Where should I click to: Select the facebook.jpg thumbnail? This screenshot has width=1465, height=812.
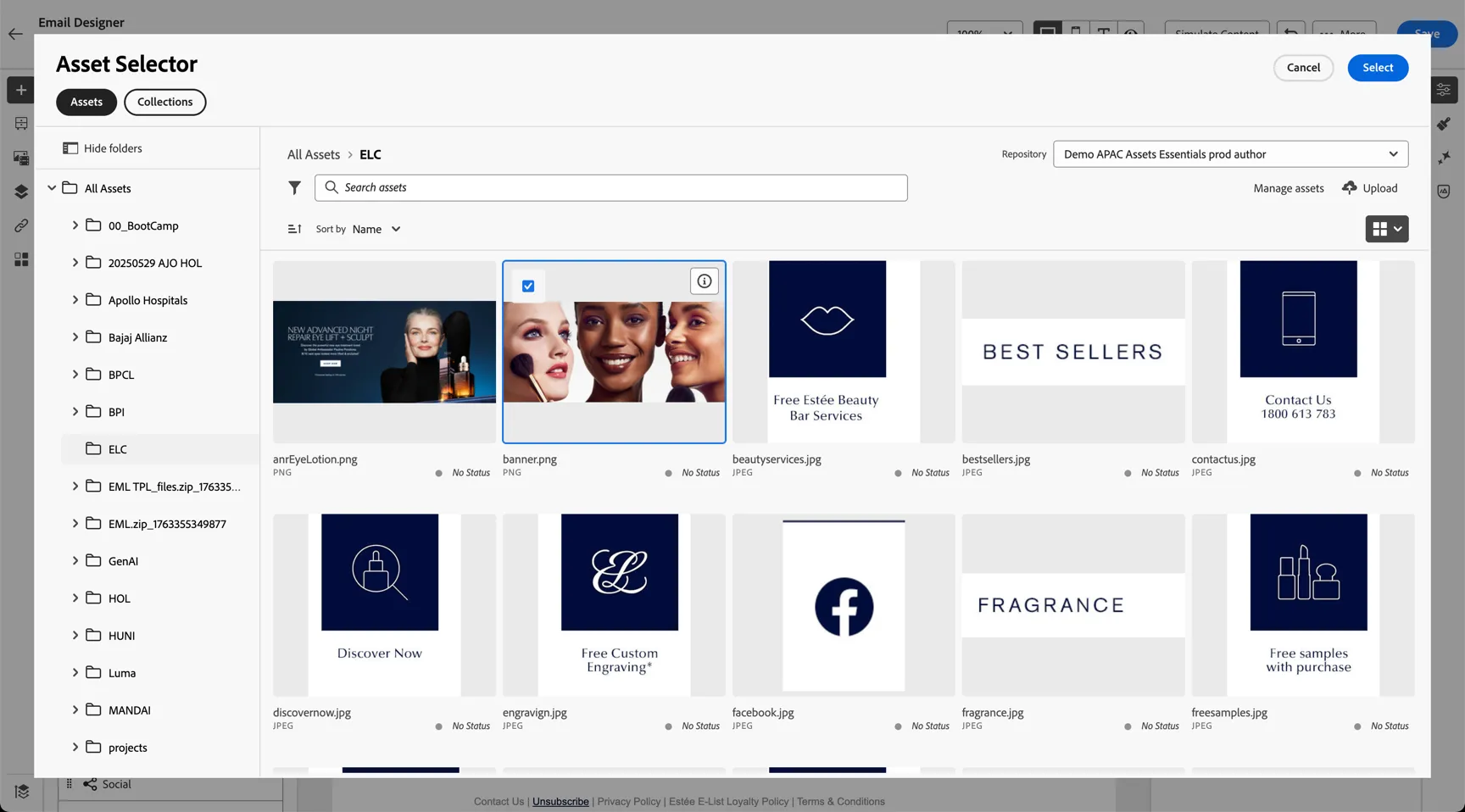(x=844, y=605)
